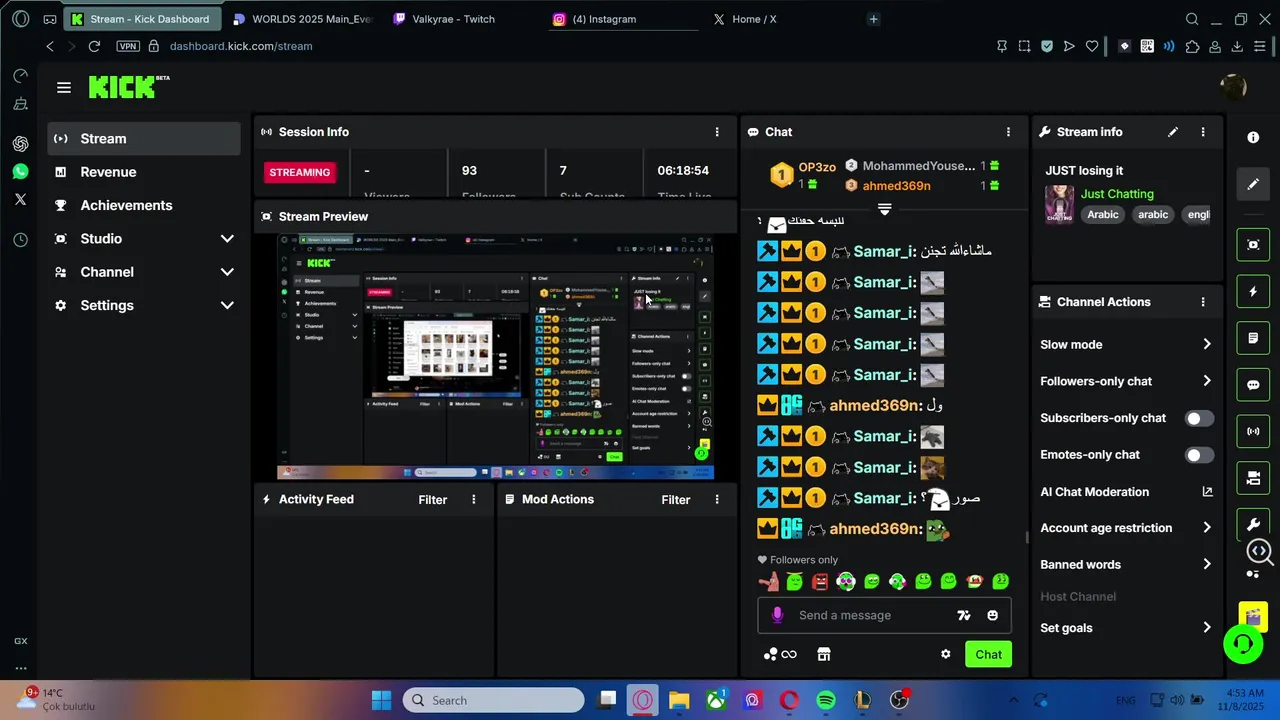The height and width of the screenshot is (720, 1280).
Task: Click the pencil edit icon in right rail
Action: click(x=1253, y=184)
